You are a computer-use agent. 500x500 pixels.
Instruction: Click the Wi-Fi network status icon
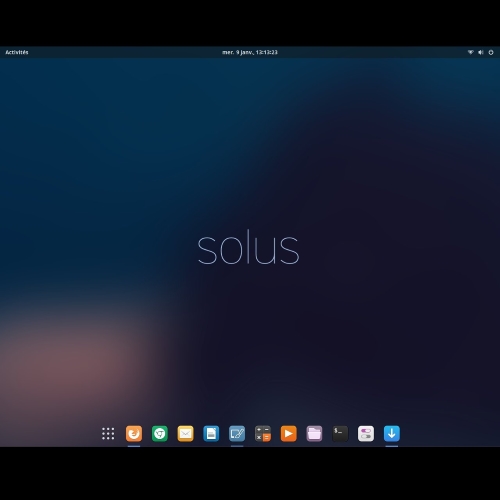click(x=470, y=52)
